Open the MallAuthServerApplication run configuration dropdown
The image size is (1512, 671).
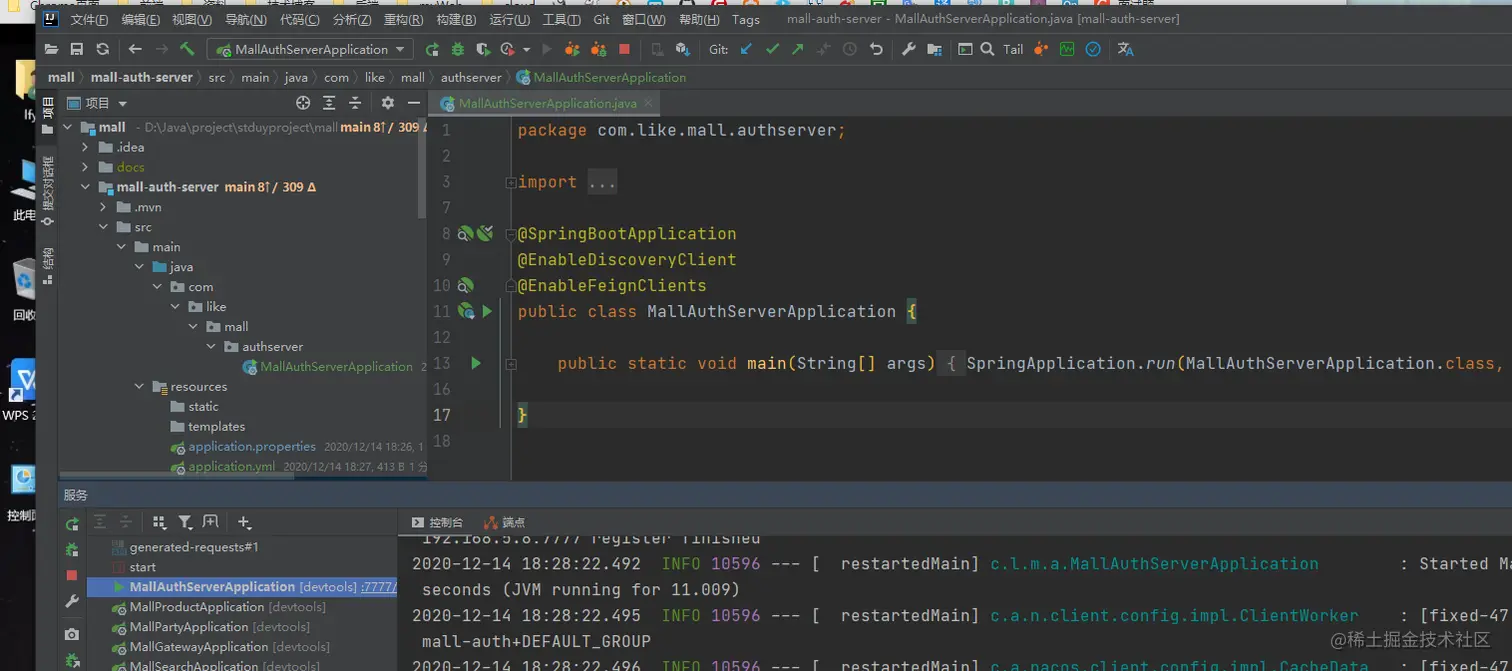tap(310, 49)
